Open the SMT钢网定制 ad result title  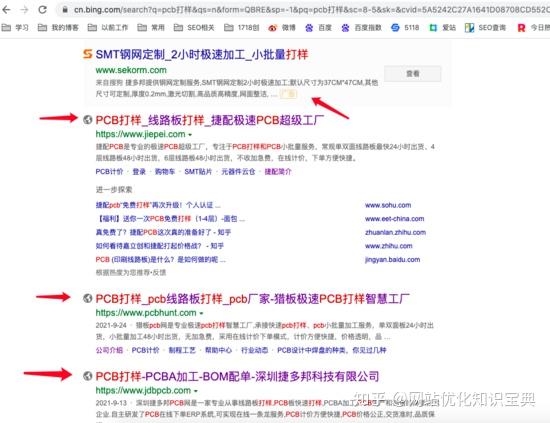coord(202,55)
